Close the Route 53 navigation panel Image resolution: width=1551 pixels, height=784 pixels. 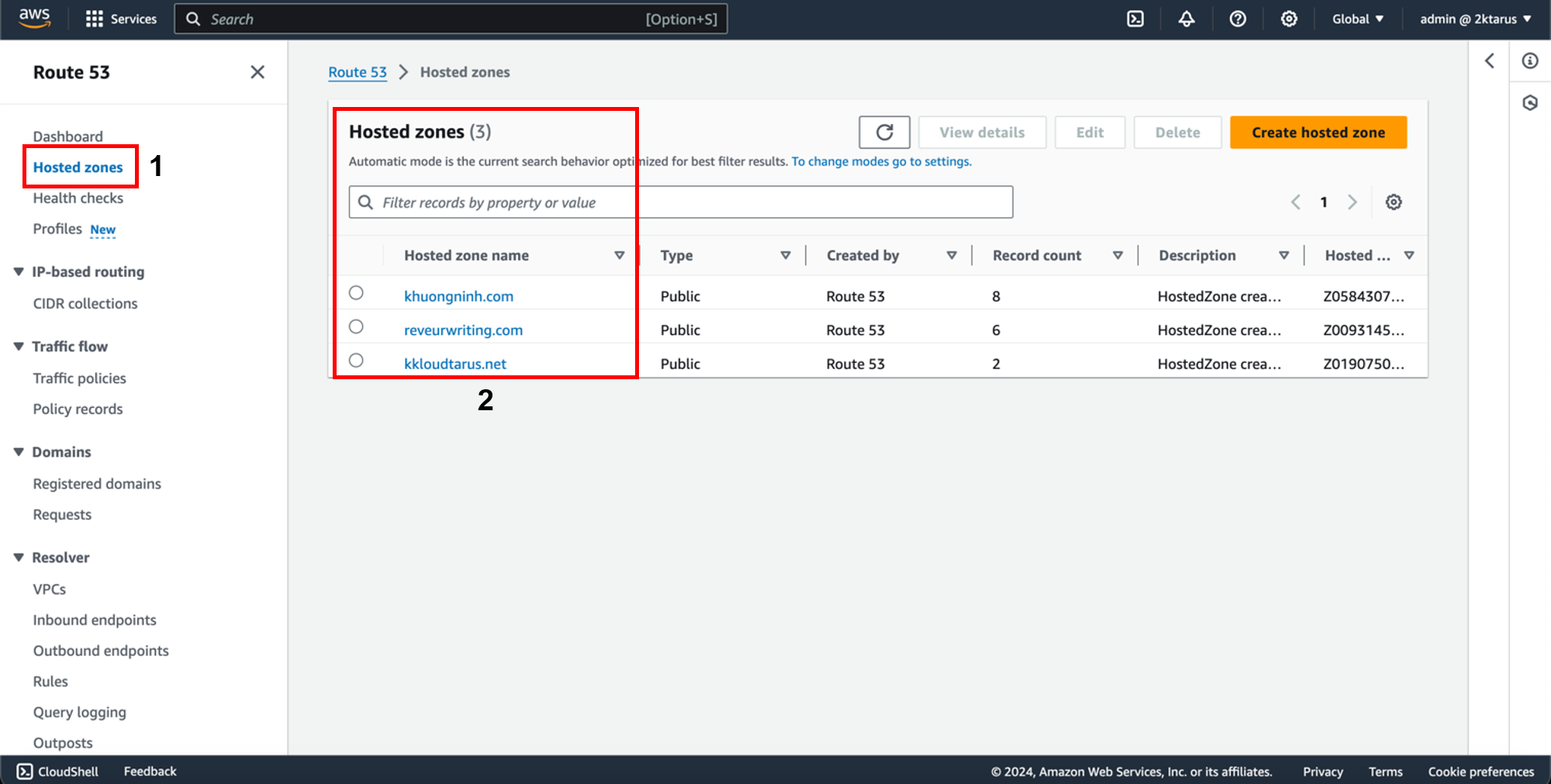point(257,72)
